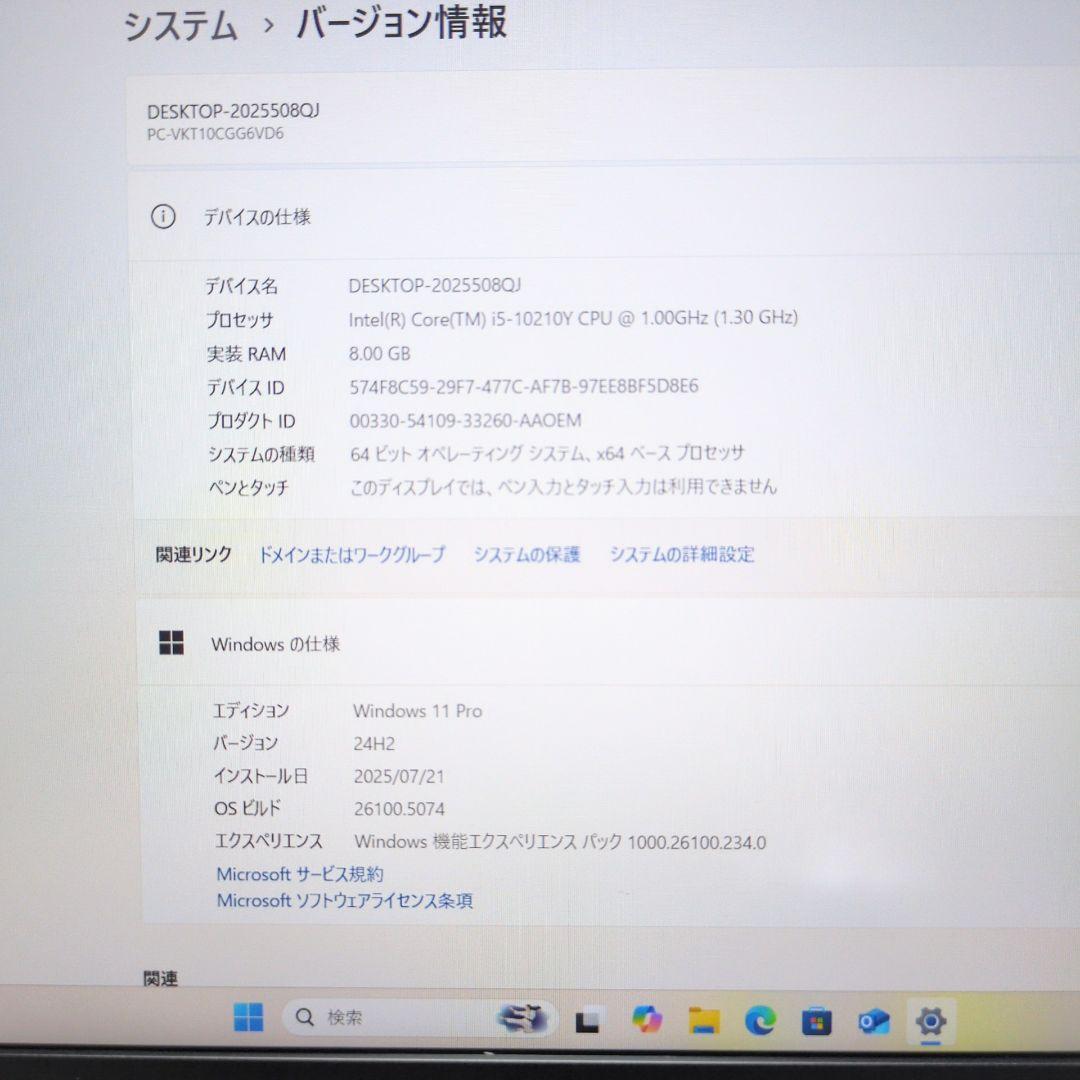Click the Windows logo next to Windows の仕様
This screenshot has width=1080, height=1080.
tap(172, 643)
